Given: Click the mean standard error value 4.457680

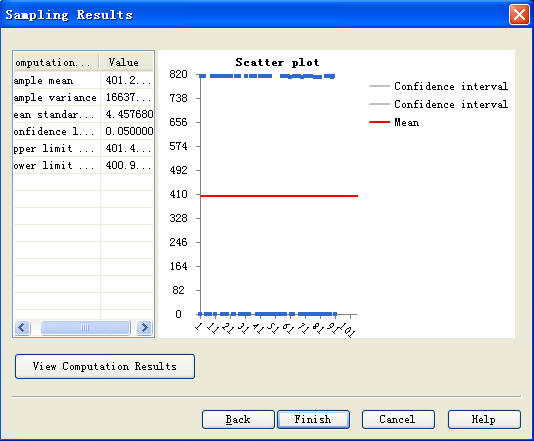Looking at the screenshot, I should pos(129,114).
